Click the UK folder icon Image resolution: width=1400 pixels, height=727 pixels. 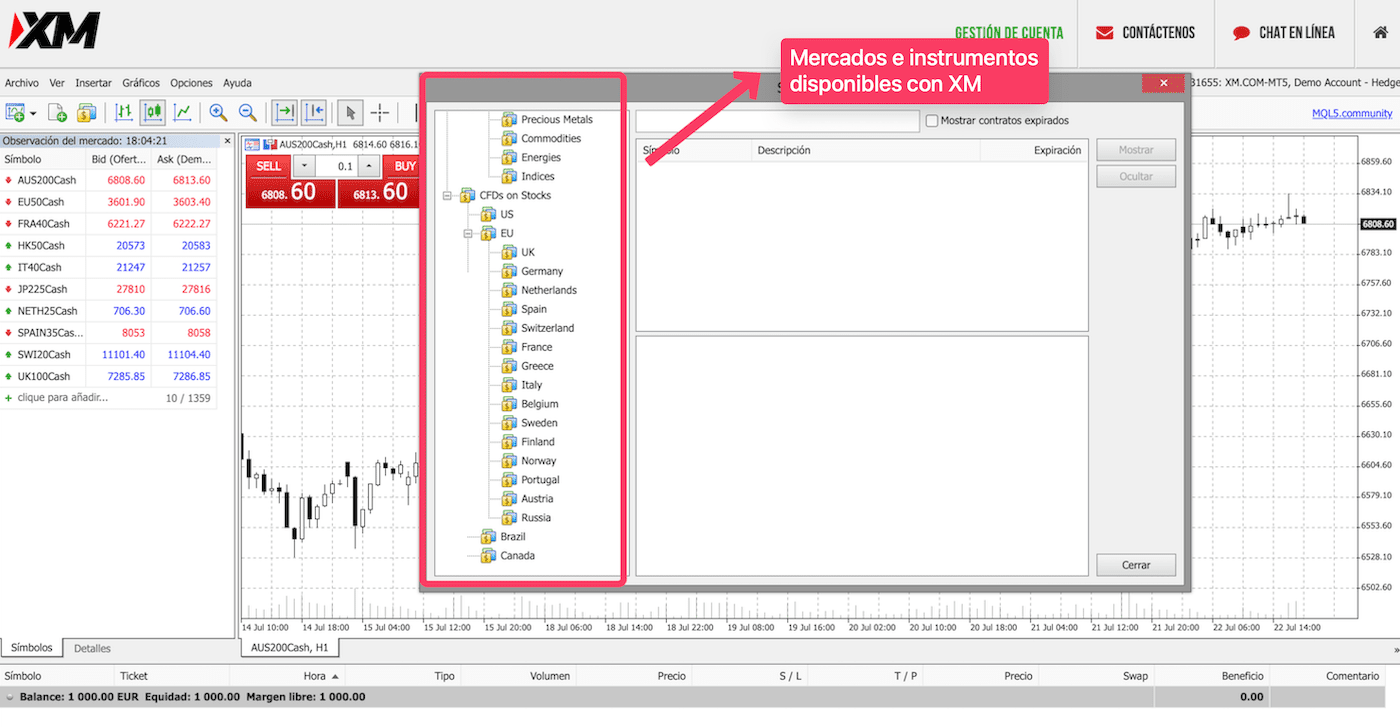[x=509, y=252]
